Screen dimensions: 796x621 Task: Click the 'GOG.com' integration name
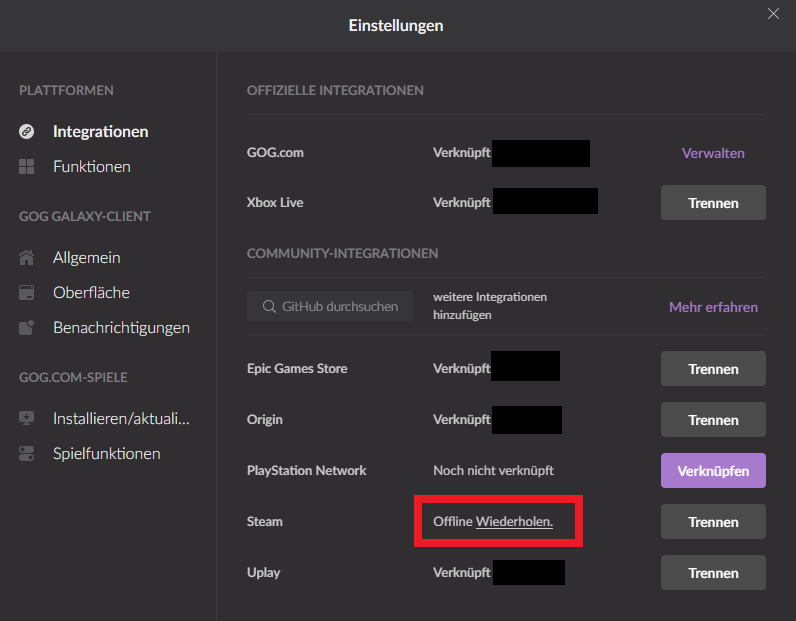click(275, 153)
